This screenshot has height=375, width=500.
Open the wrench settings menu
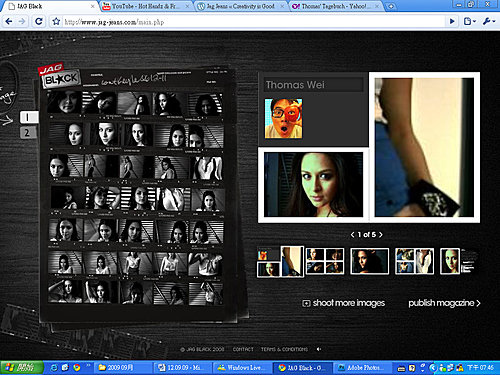pyautogui.click(x=489, y=21)
